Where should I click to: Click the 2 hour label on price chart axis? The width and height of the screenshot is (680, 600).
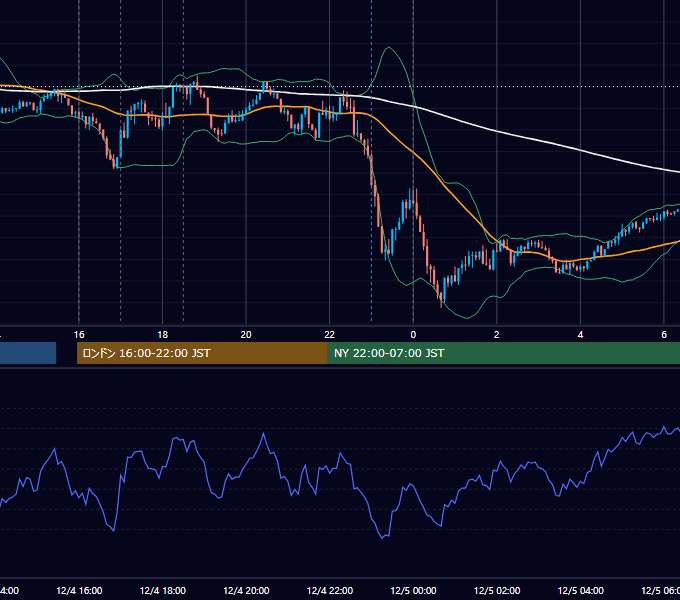tap(497, 335)
